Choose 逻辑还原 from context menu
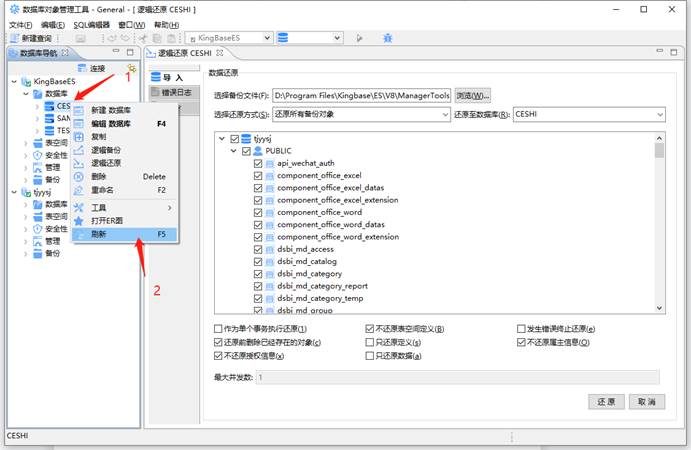This screenshot has width=691, height=450. 125,164
